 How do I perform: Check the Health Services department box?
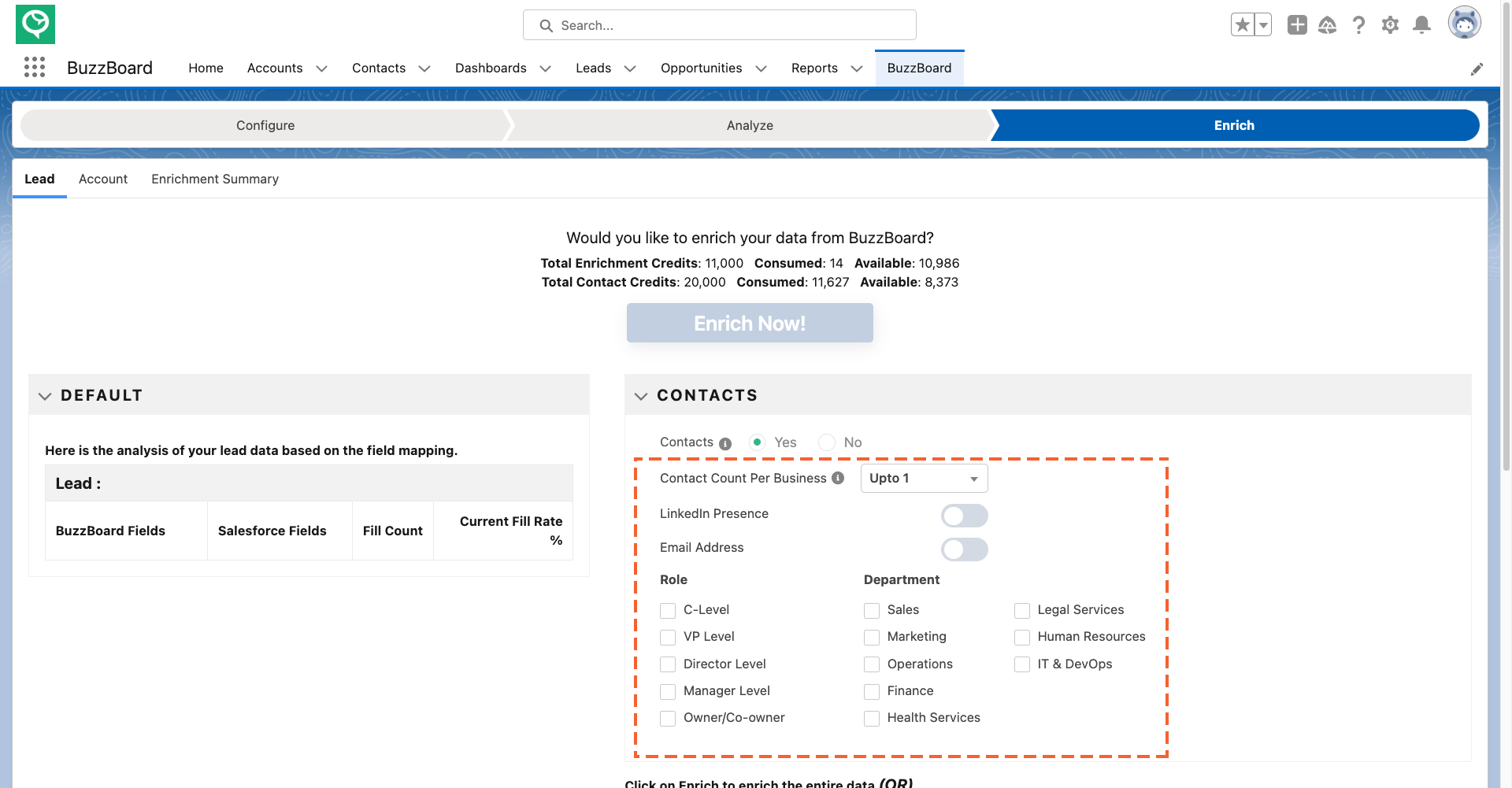point(872,719)
